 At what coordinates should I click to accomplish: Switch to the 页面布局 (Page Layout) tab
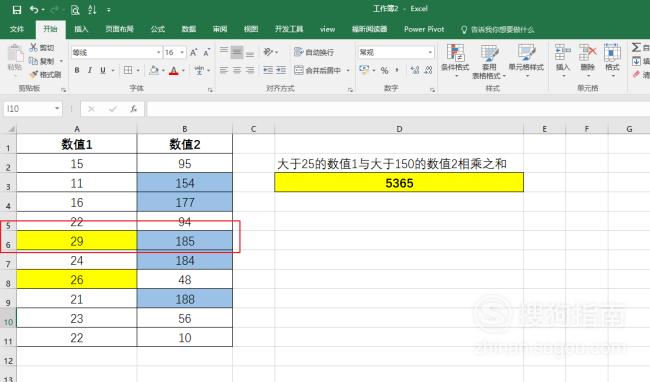click(119, 29)
